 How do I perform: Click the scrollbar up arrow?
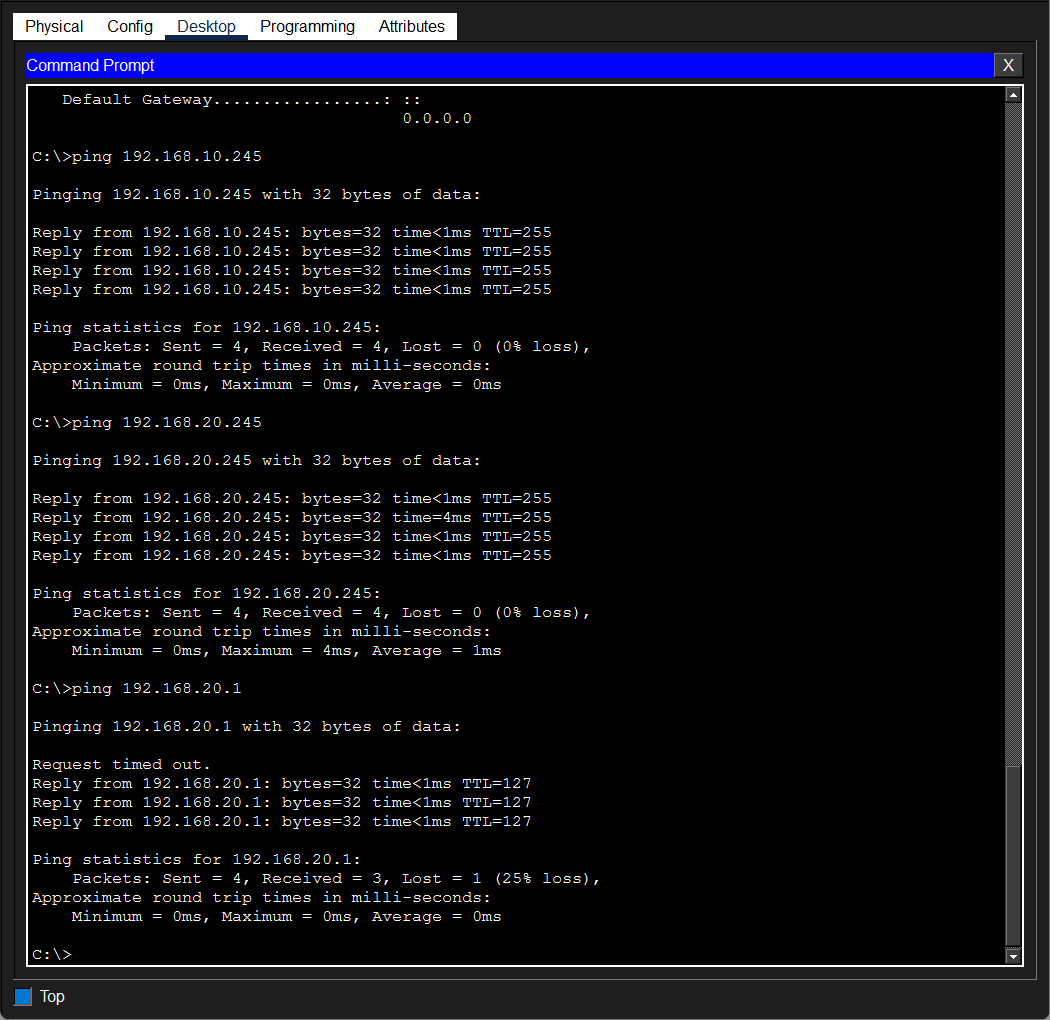point(1013,95)
